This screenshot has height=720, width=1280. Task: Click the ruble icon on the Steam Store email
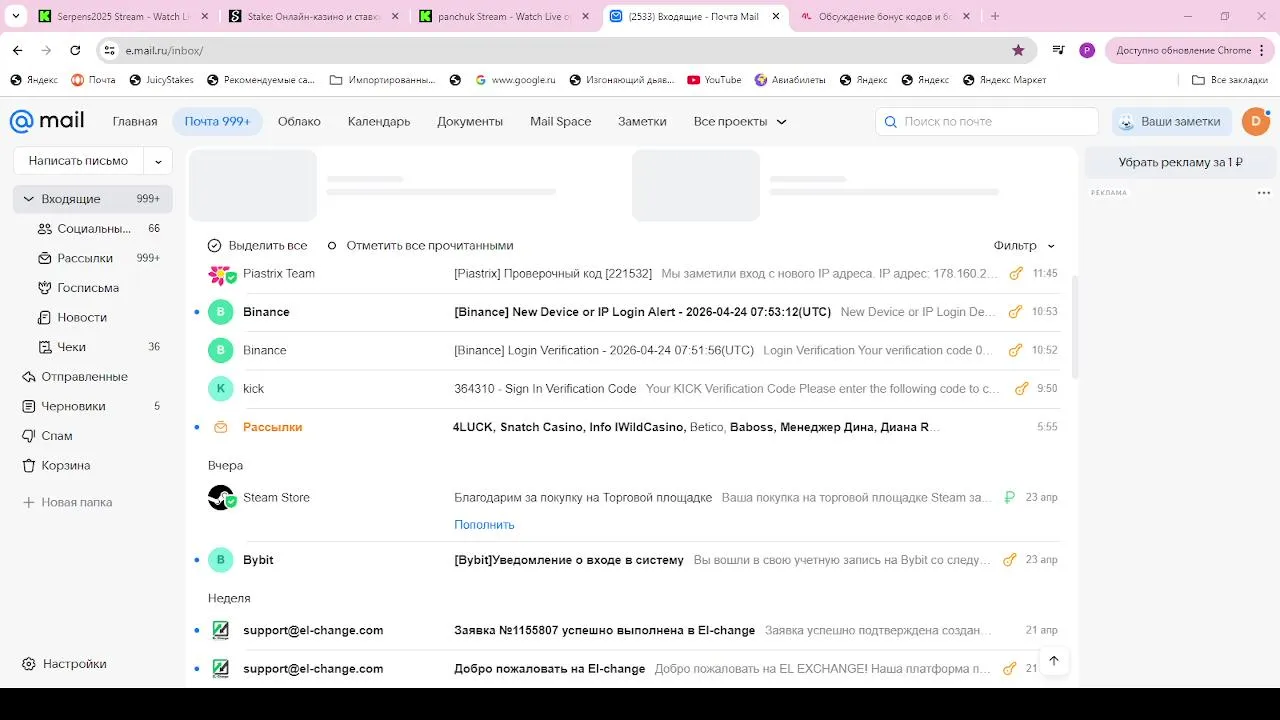(x=1009, y=497)
